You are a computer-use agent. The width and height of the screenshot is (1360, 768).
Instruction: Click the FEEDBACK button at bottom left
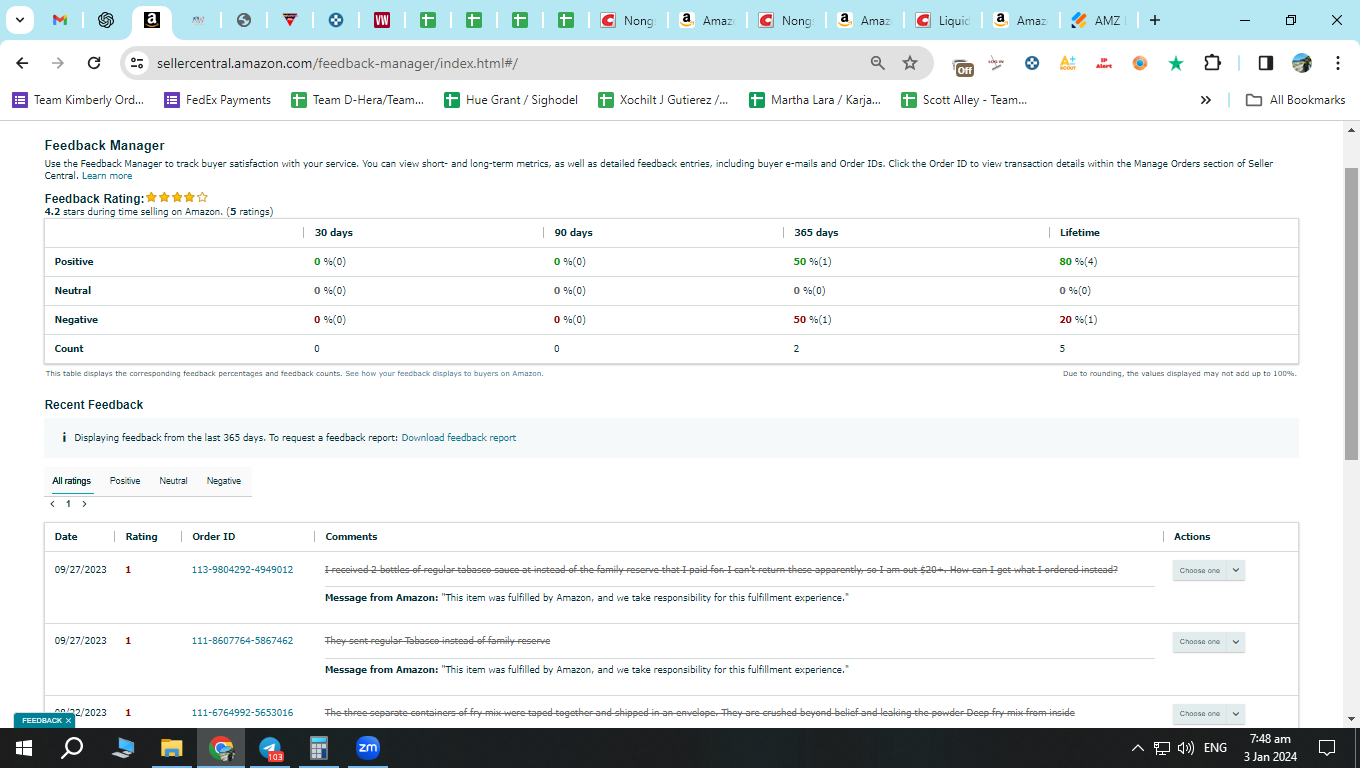click(x=42, y=720)
